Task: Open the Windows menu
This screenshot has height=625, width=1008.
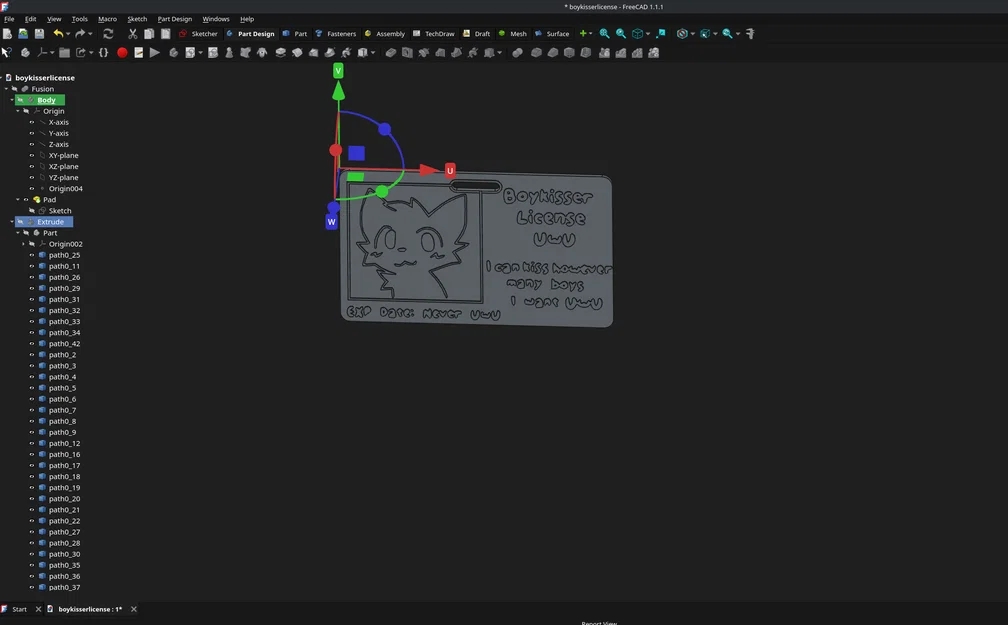Action: pyautogui.click(x=216, y=19)
